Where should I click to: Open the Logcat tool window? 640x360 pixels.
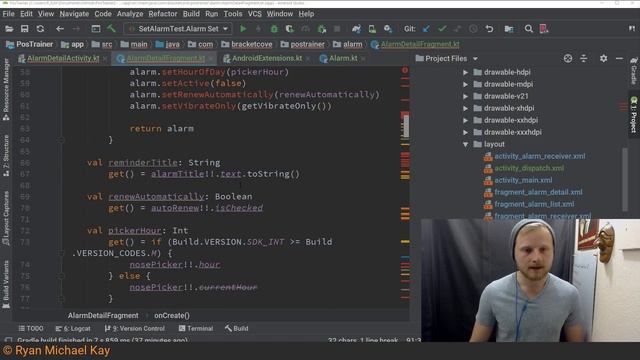73,328
